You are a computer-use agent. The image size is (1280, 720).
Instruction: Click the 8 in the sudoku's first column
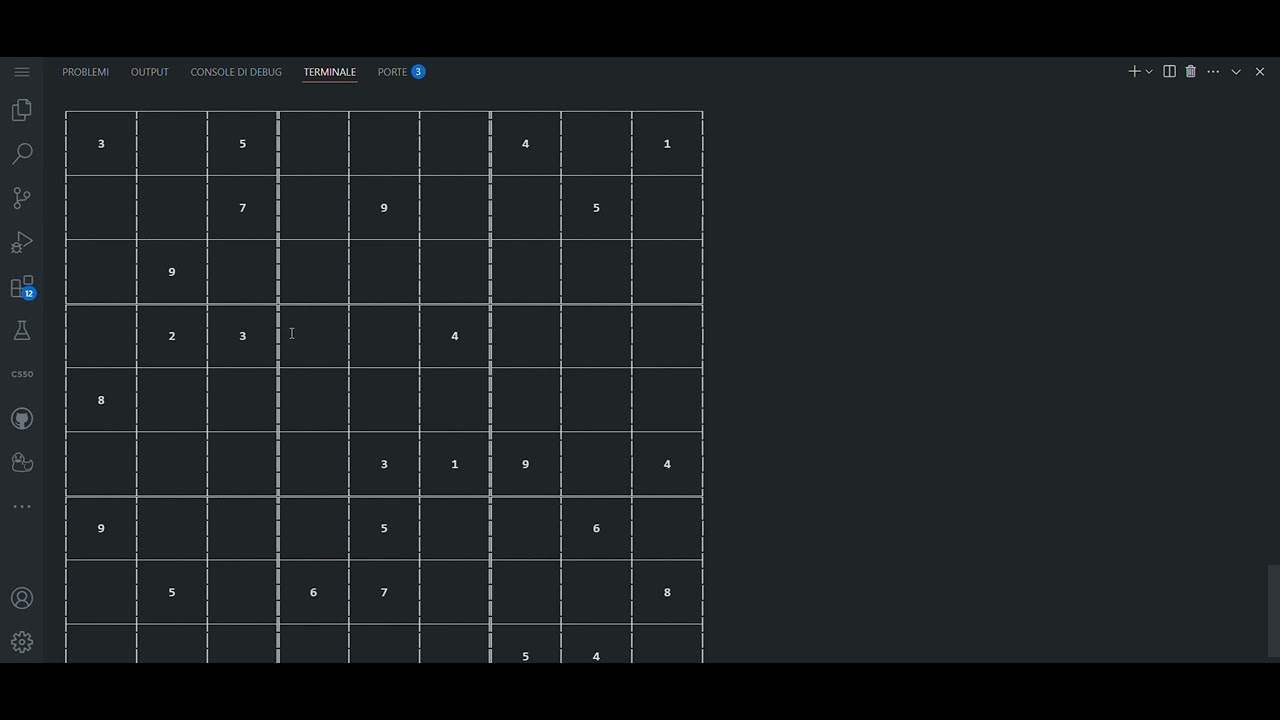click(101, 400)
